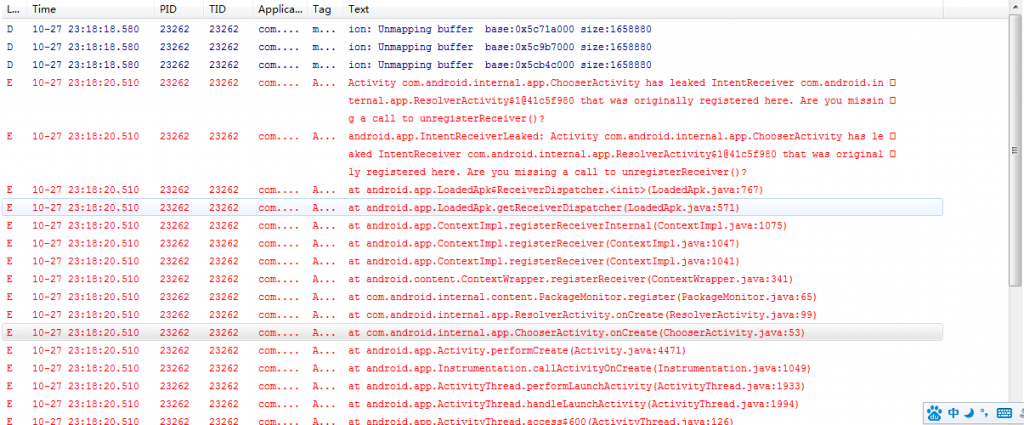The image size is (1024, 425).
Task: Select the ContextImpl.java:1047 stack trace row
Action: pyautogui.click(x=472, y=244)
